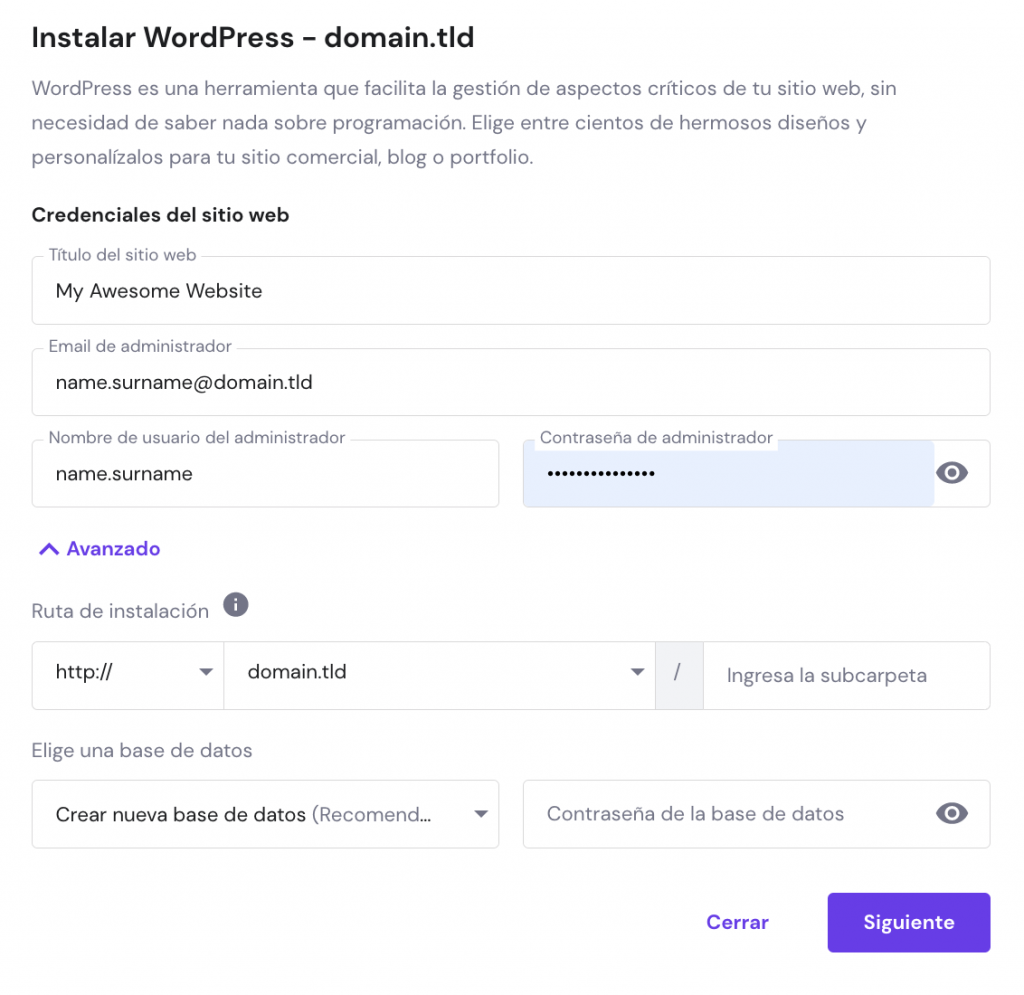Click the Email de administrador field
1024x995 pixels.
tap(400, 382)
